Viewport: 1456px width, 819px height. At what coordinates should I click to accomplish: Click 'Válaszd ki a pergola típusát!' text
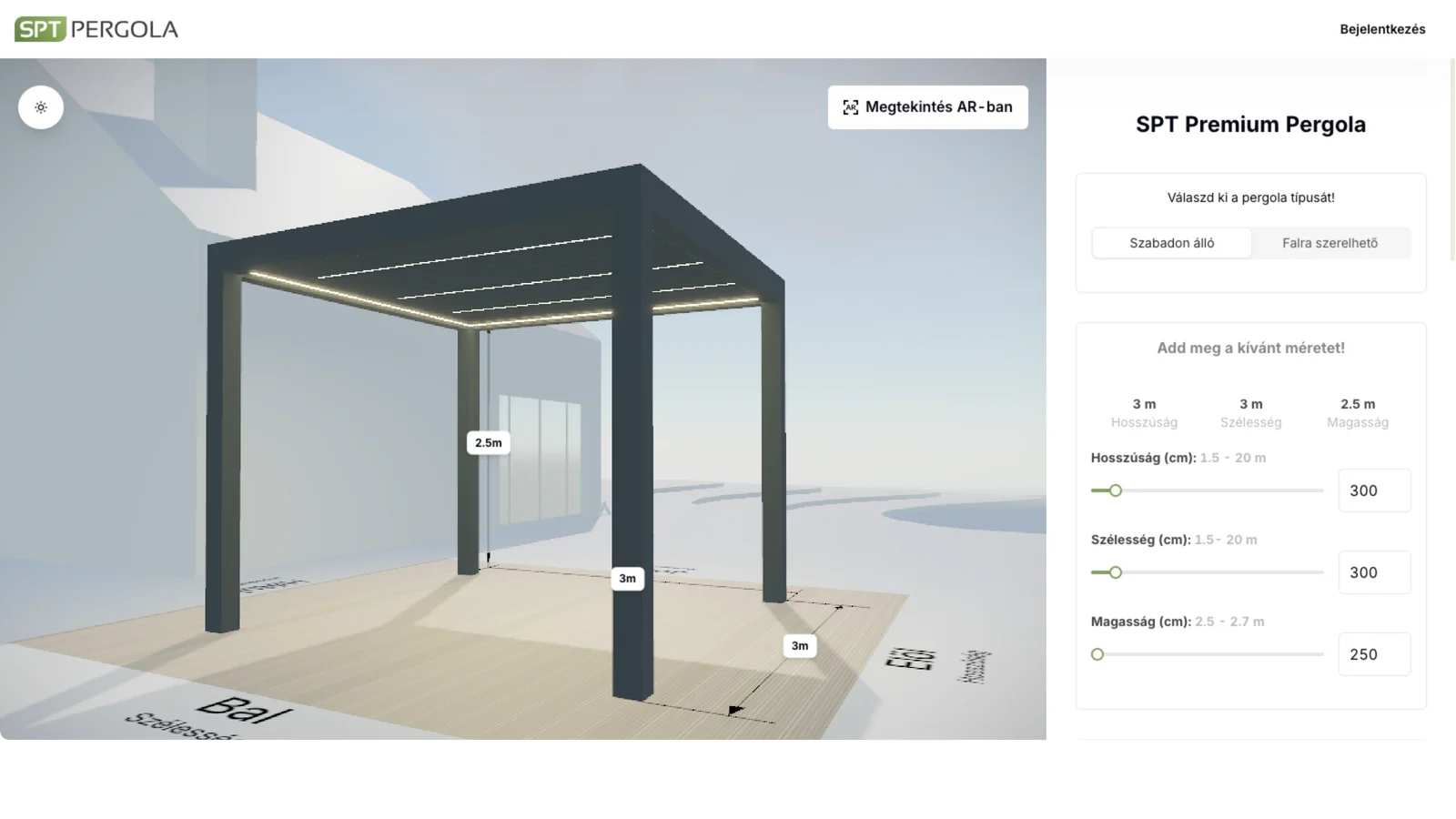1250,197
